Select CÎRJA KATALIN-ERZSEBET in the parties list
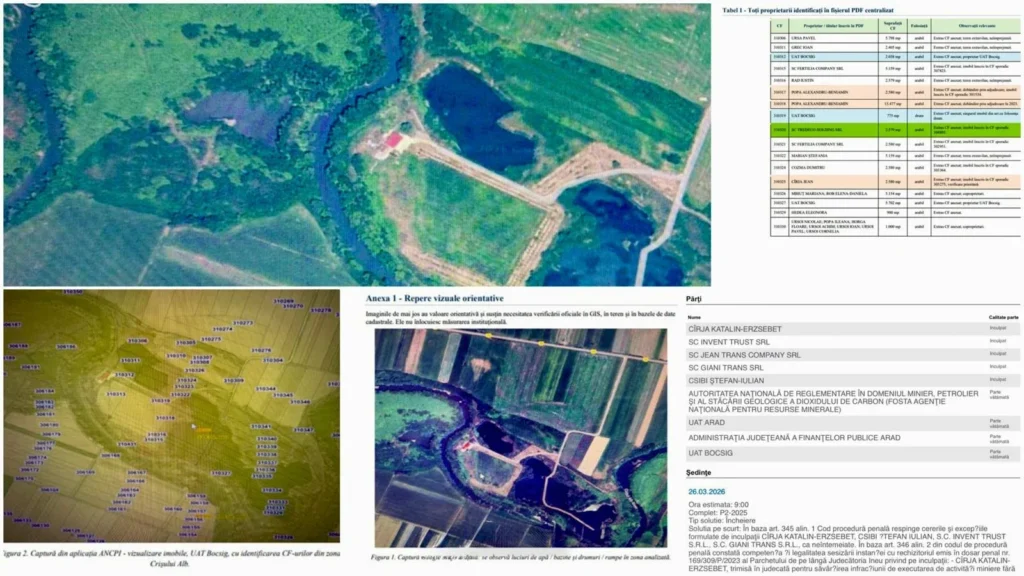The height and width of the screenshot is (576, 1024). [852, 329]
